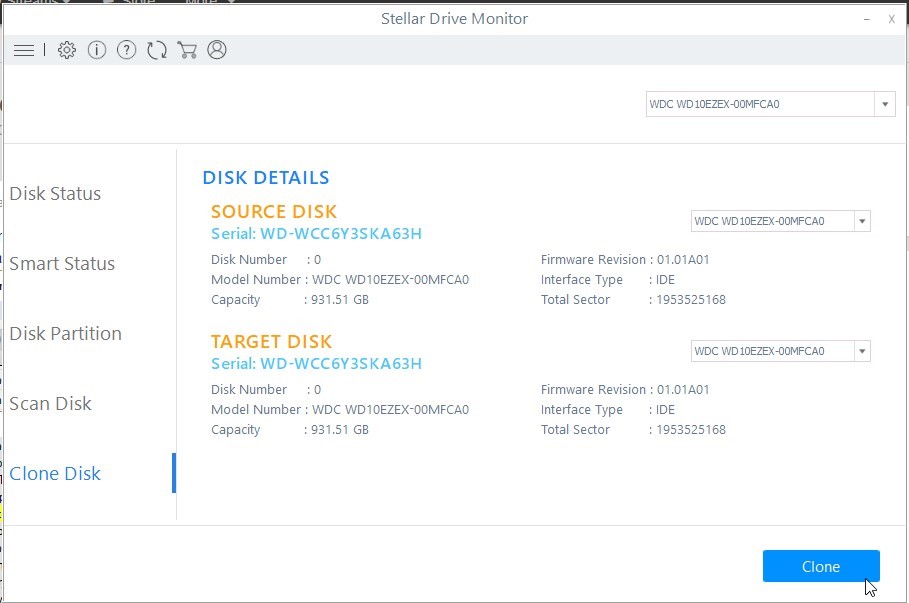The height and width of the screenshot is (603, 909).
Task: Open help via question mark icon
Action: pos(126,50)
